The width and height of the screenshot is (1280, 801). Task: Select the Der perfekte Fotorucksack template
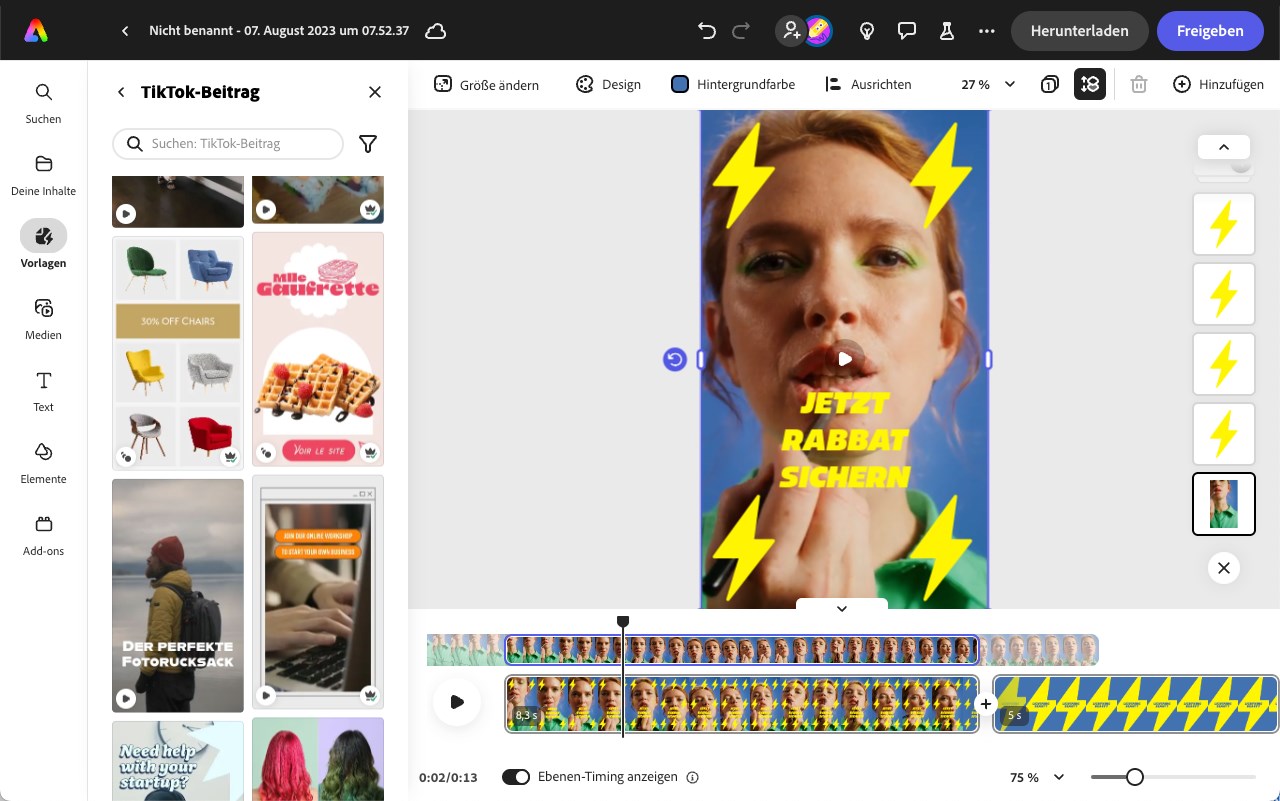coord(178,595)
